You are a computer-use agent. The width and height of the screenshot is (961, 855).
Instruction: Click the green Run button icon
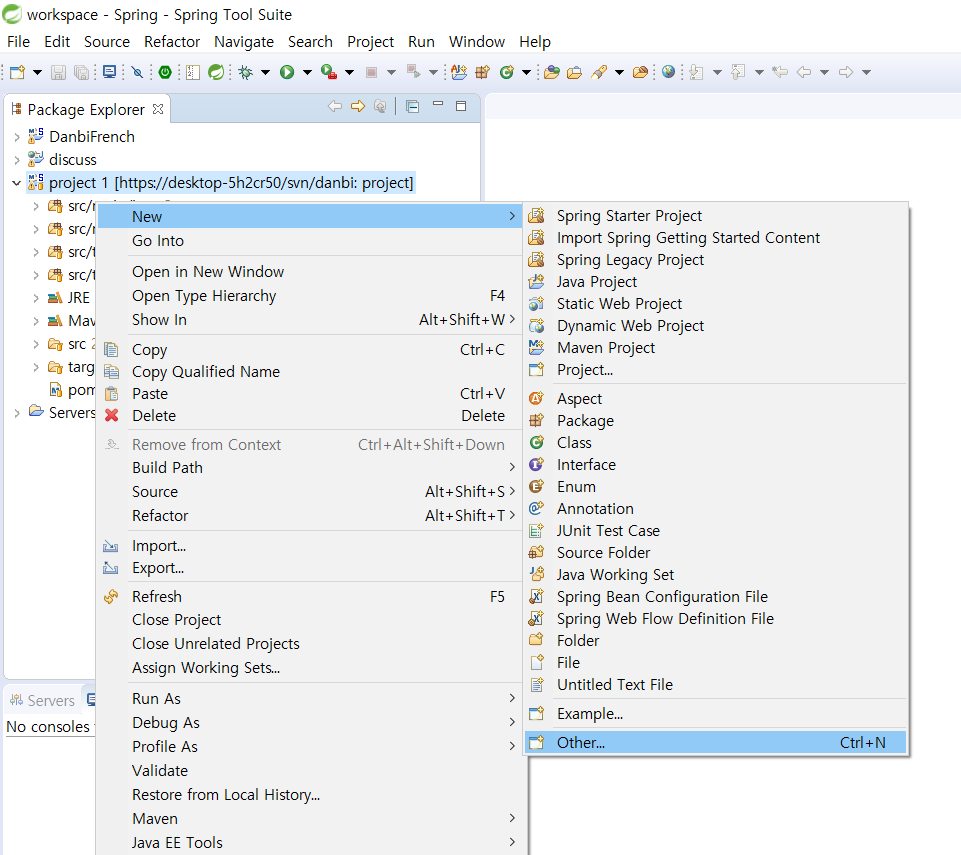point(287,72)
